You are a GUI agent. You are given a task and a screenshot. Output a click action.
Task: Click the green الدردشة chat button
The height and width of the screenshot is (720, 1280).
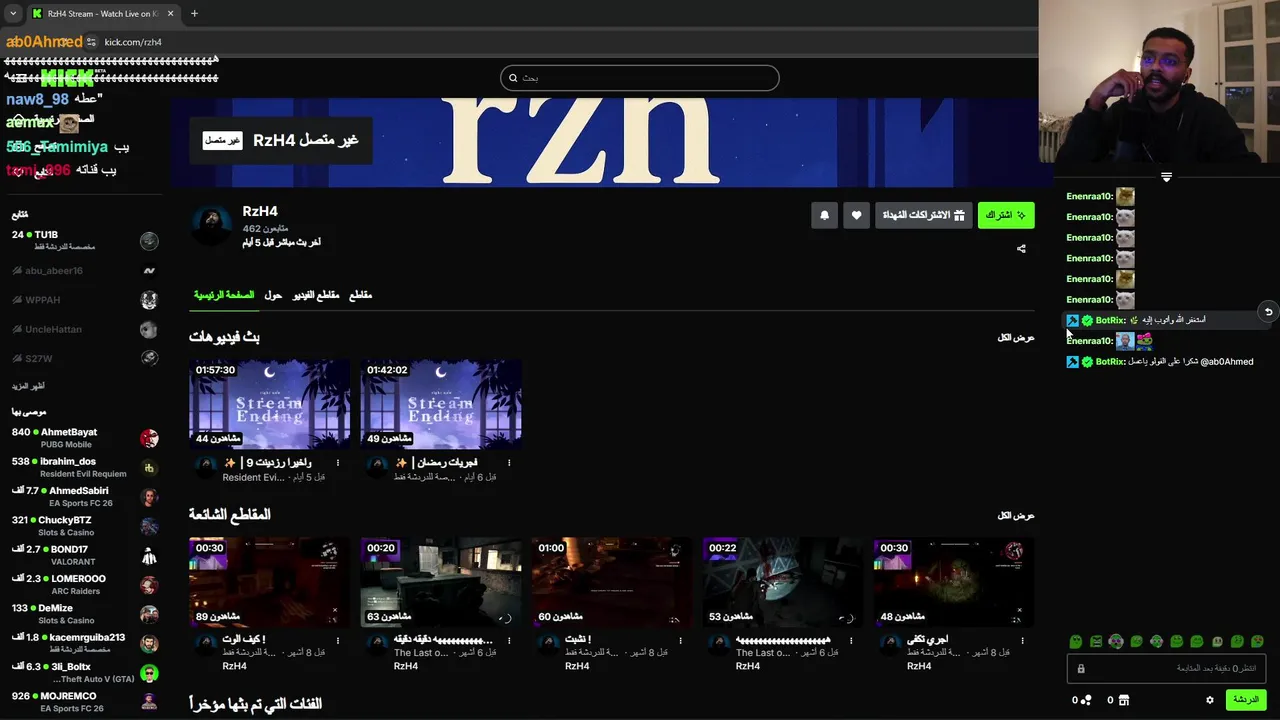[1246, 700]
